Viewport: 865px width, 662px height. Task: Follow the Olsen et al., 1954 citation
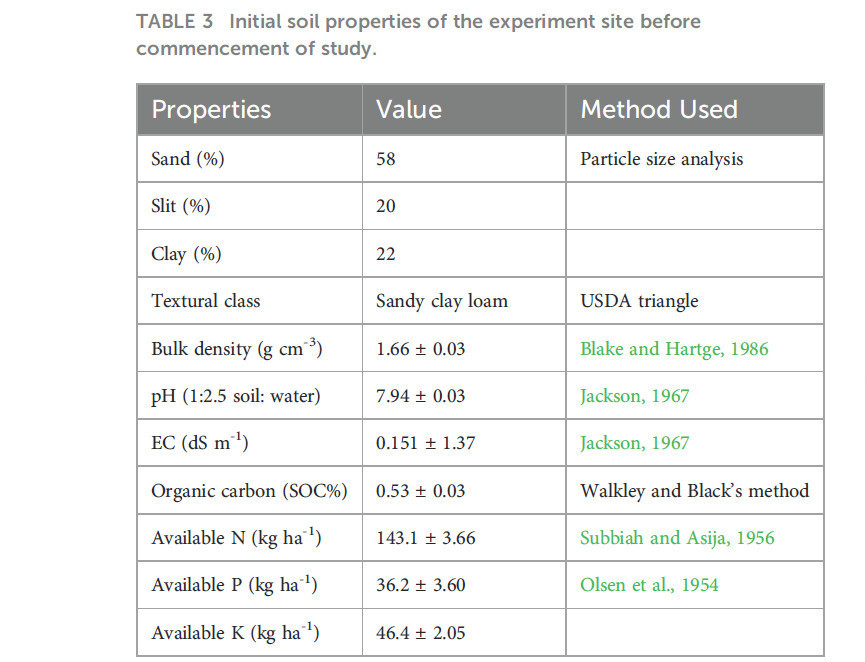pos(649,585)
